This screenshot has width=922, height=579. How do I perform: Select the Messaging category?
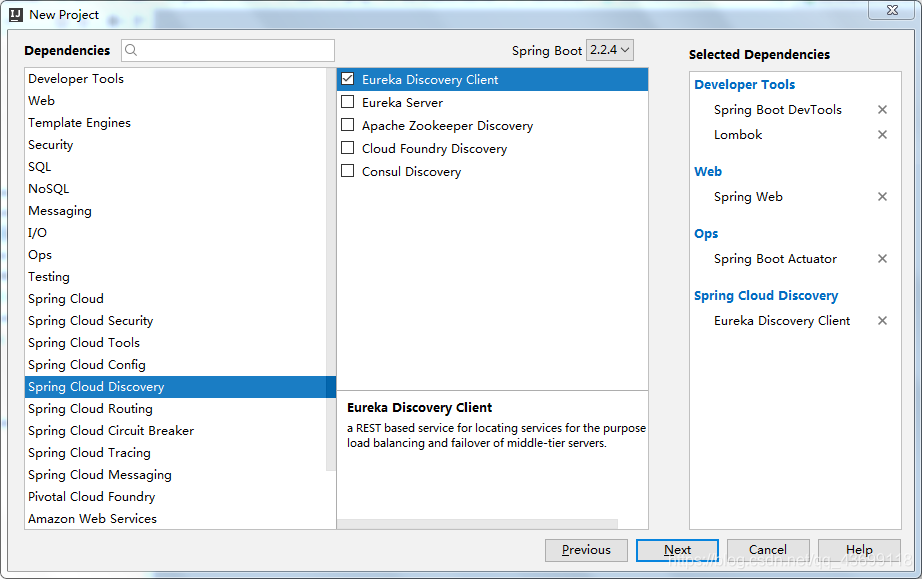(176, 211)
